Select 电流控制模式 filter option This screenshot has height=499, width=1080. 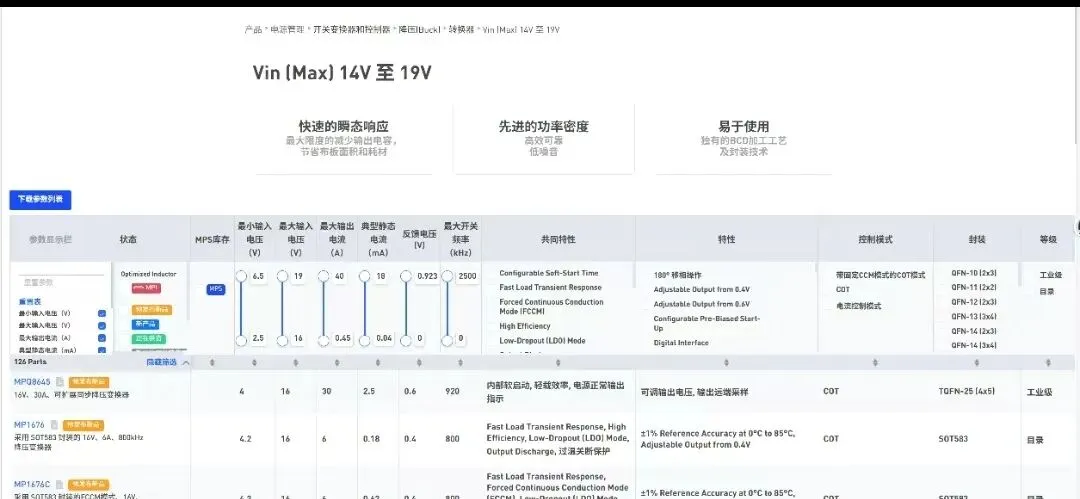click(858, 305)
